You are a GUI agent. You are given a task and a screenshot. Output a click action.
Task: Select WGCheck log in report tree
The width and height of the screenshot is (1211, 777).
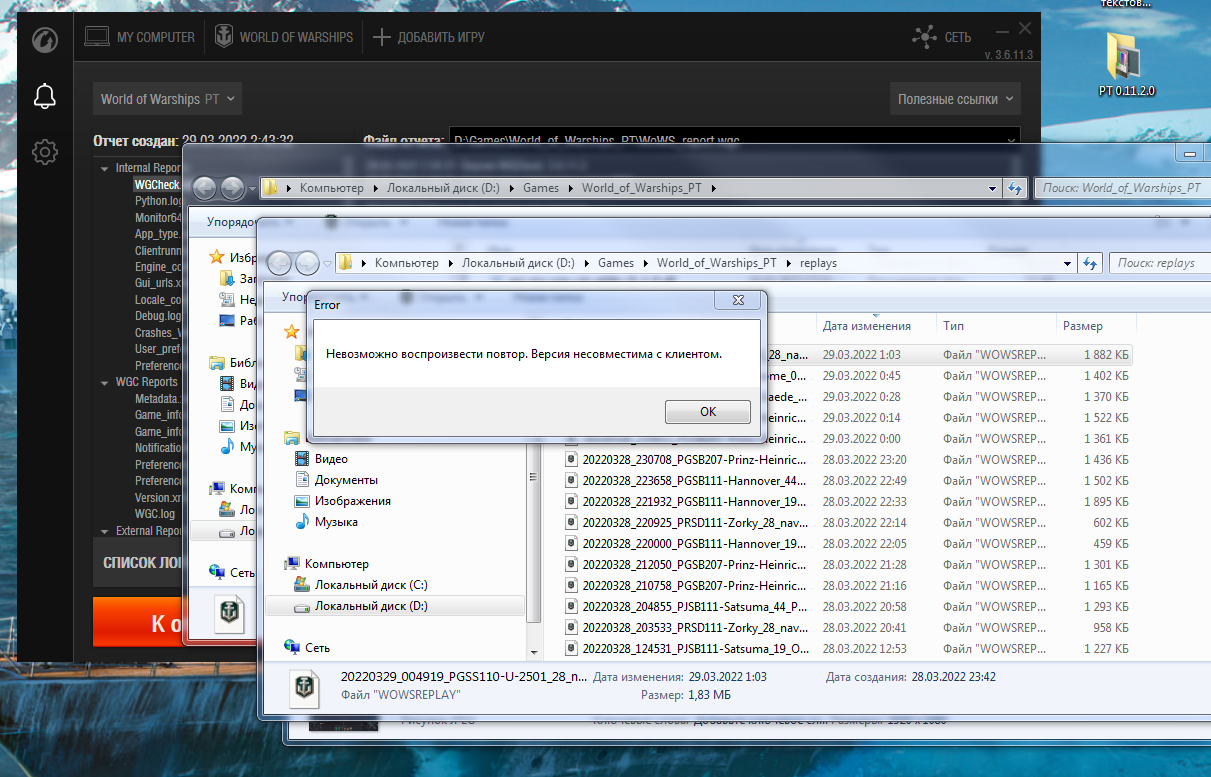[157, 185]
